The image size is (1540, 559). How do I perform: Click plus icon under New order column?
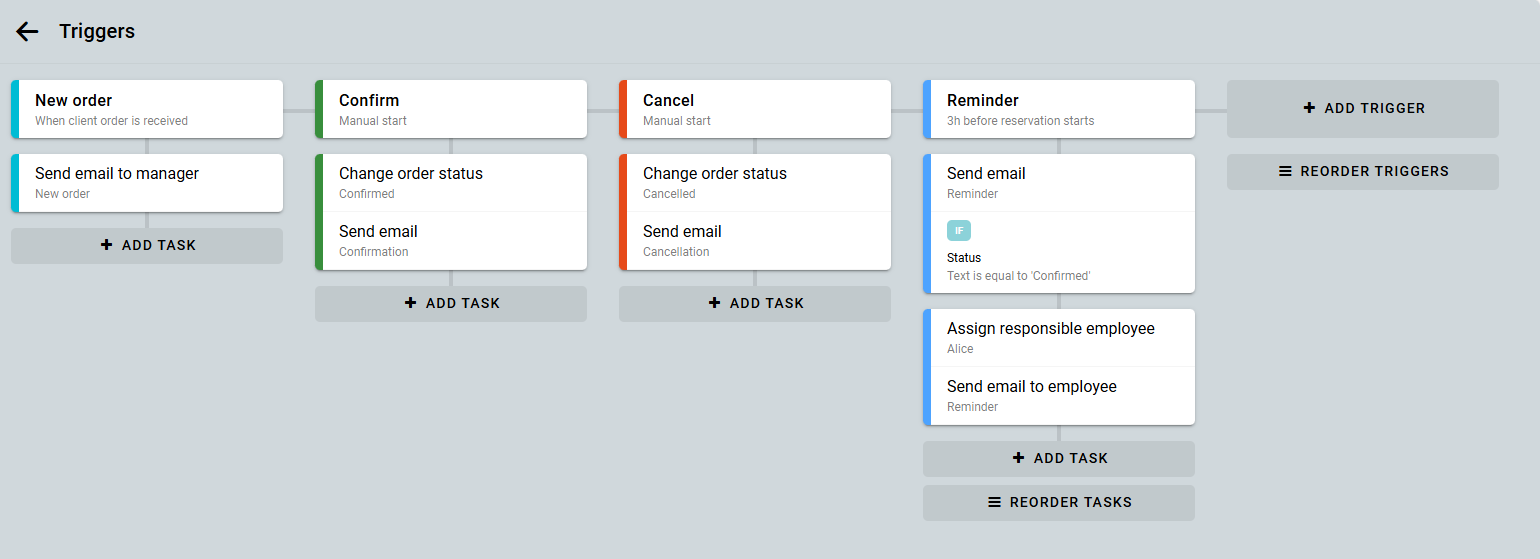(x=107, y=245)
